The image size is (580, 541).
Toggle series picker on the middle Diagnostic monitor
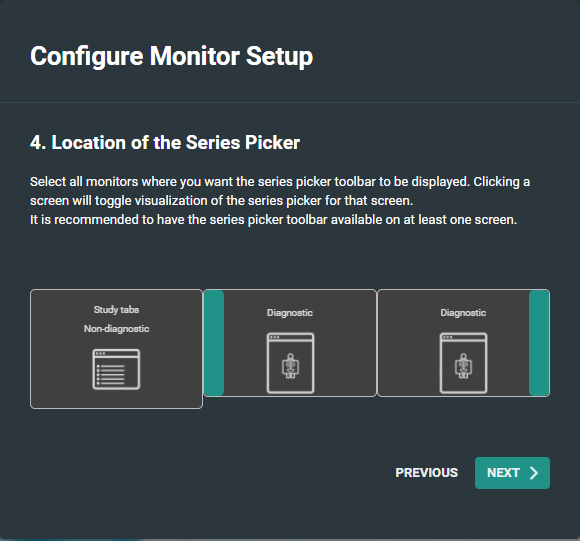coord(290,343)
